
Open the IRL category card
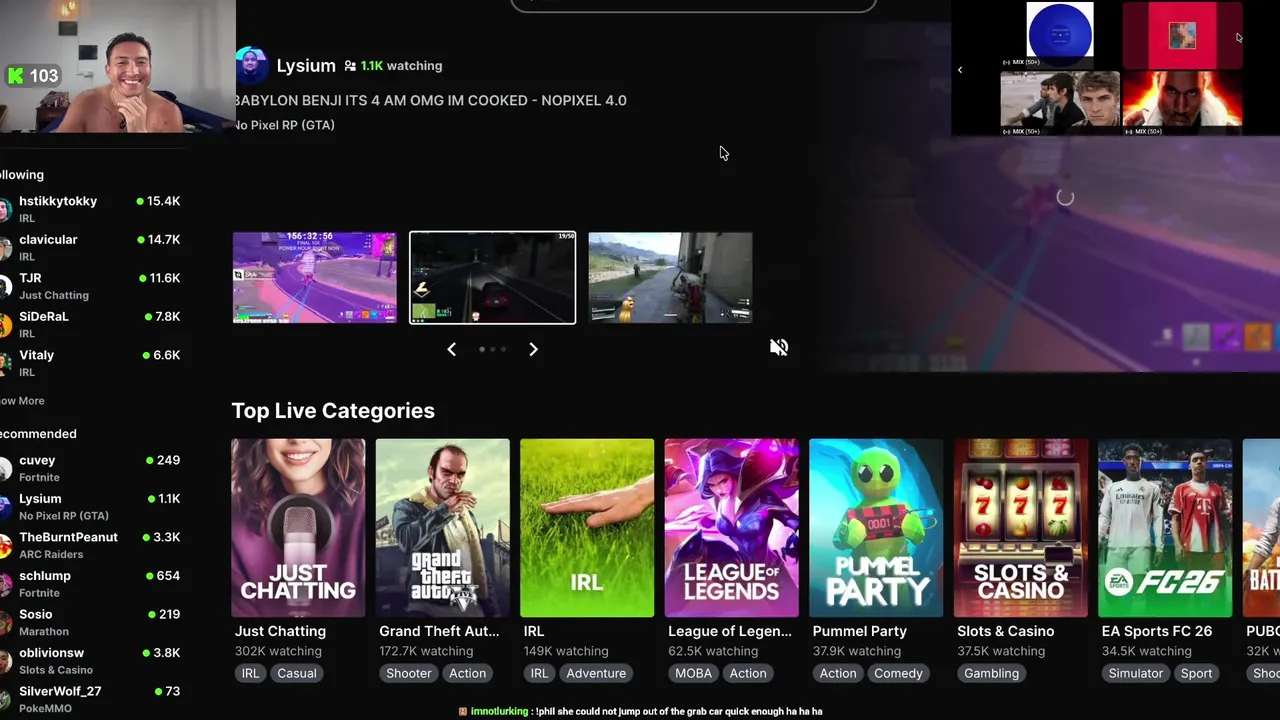587,528
